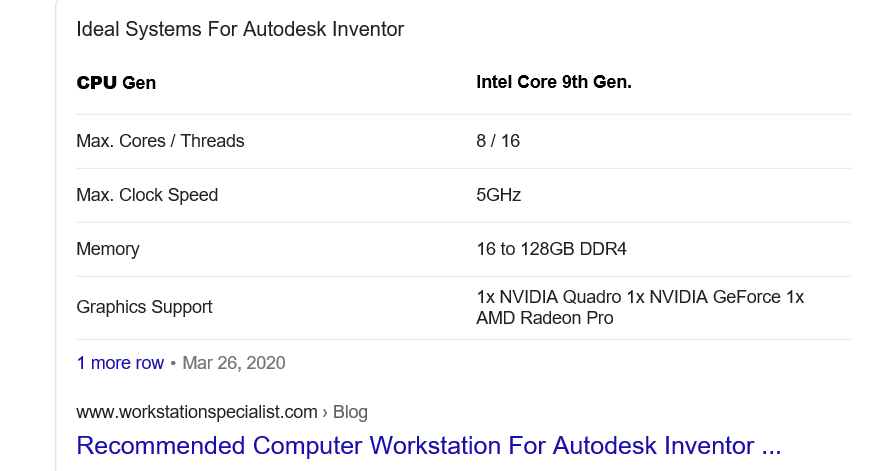The width and height of the screenshot is (869, 471).
Task: Click the Blog breadcrumb text
Action: point(349,411)
